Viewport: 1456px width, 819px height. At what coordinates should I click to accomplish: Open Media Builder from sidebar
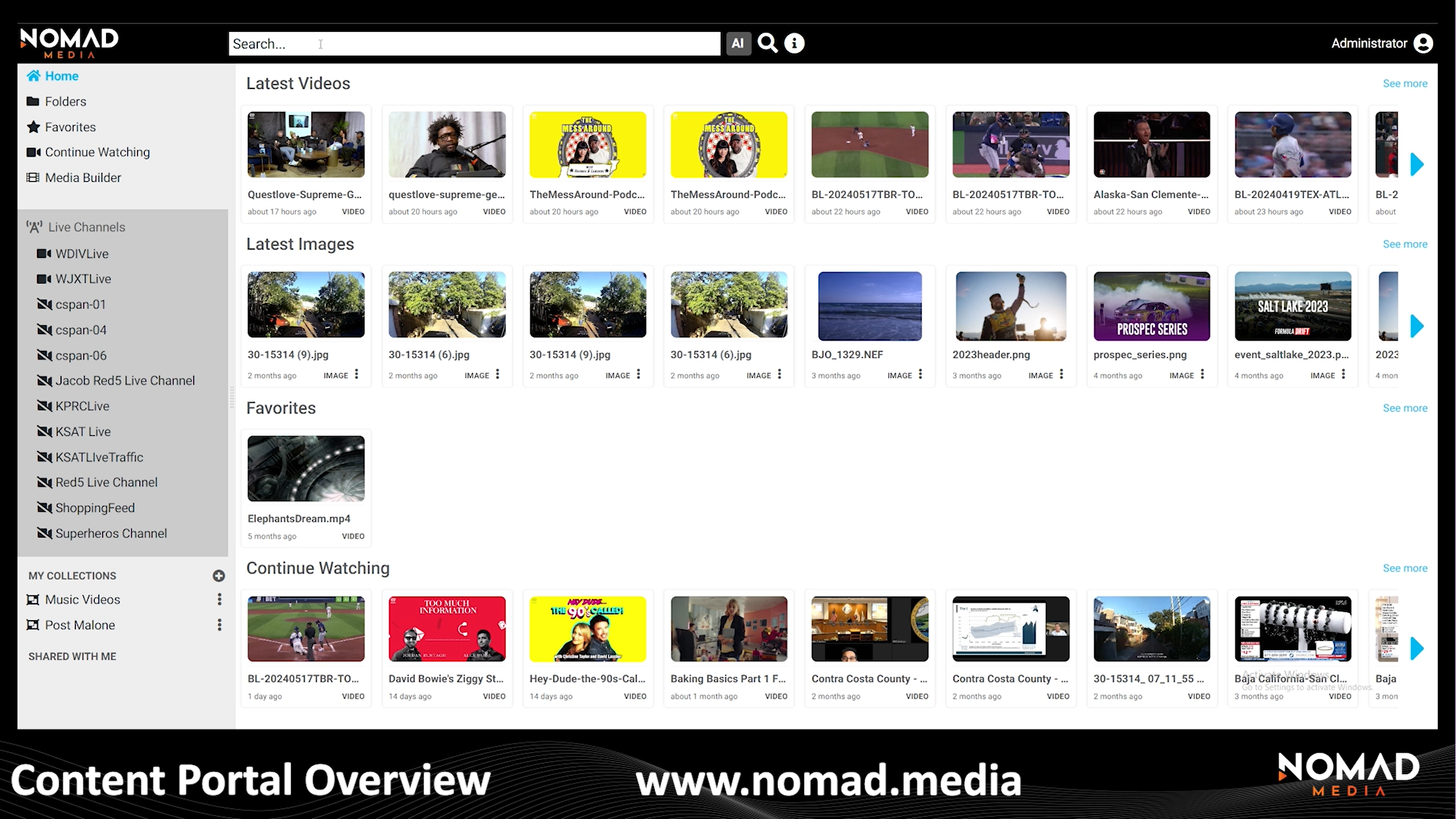(83, 177)
